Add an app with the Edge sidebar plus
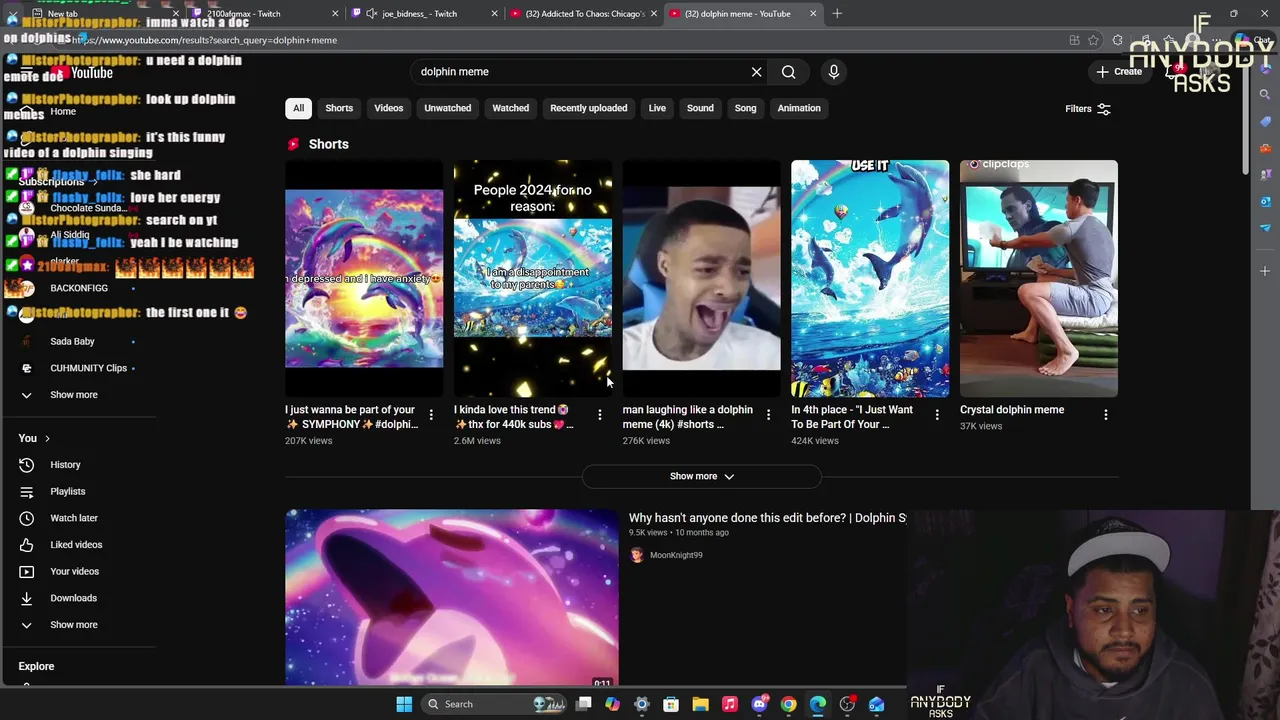This screenshot has width=1280, height=720. tap(1265, 271)
